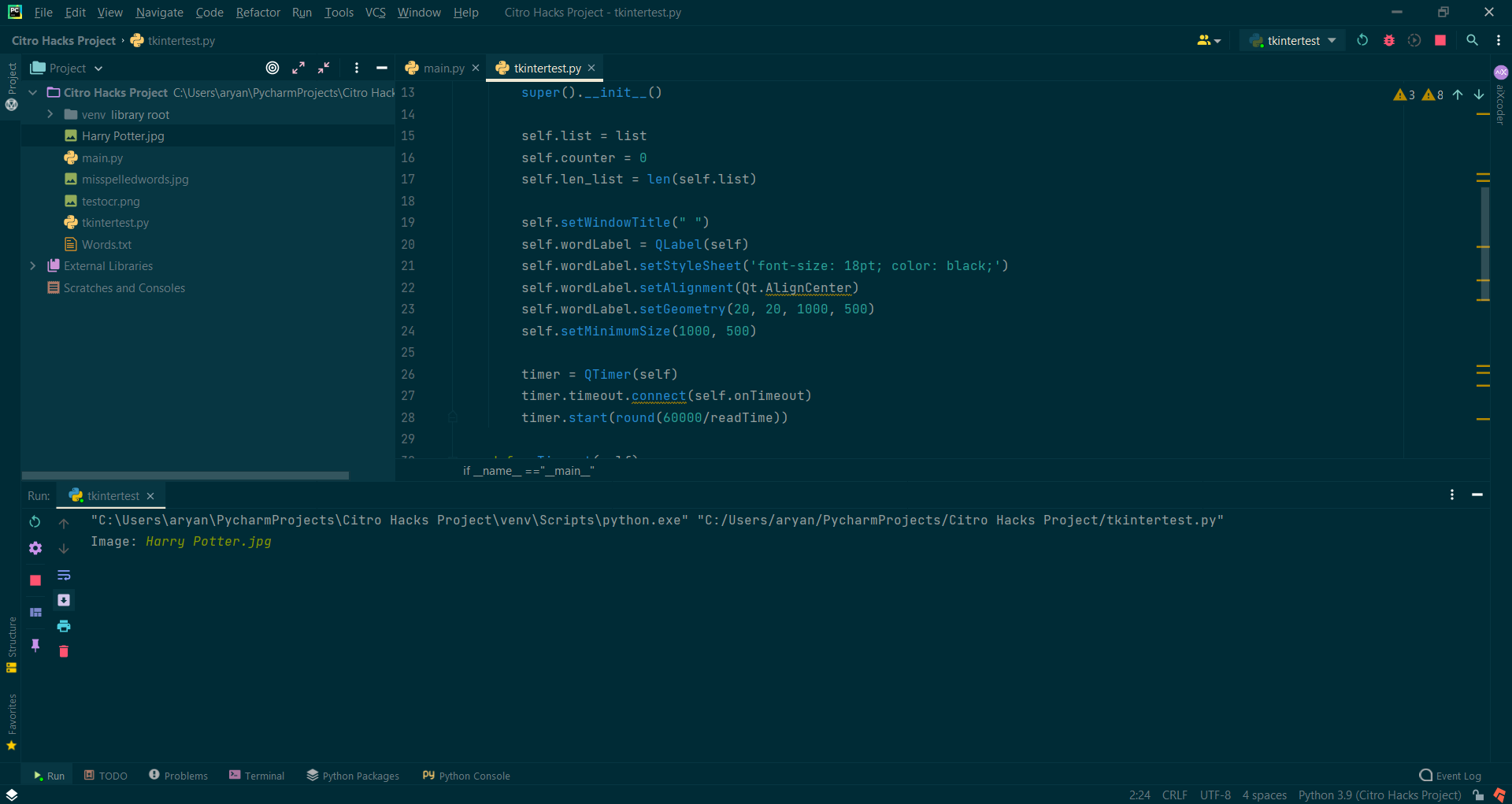Rerun tkintertest in the Run panel

coord(35,521)
